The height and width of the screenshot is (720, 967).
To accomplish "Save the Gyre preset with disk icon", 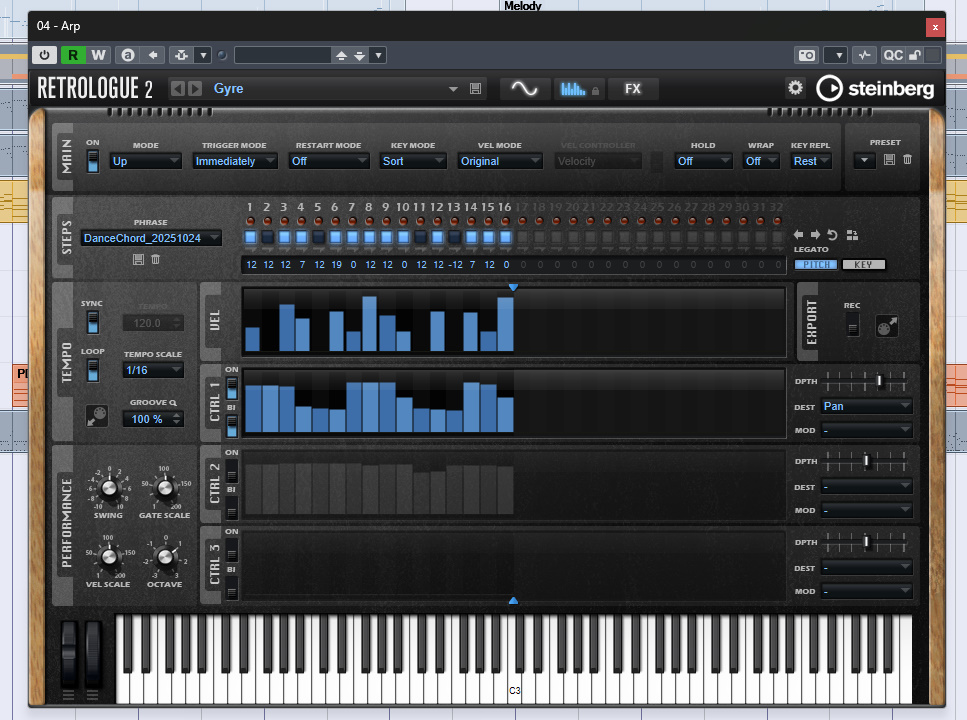I will coord(475,89).
